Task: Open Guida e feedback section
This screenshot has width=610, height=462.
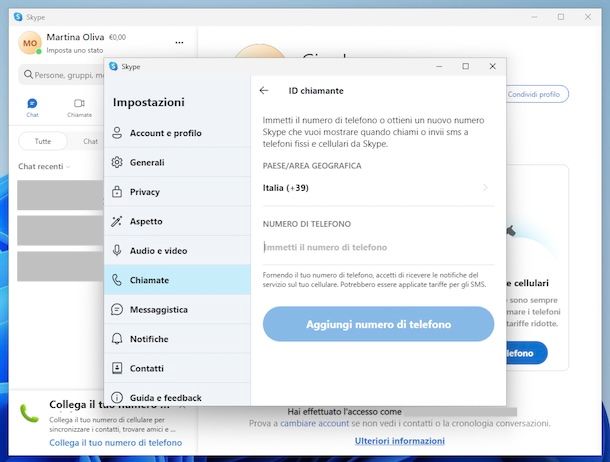Action: pyautogui.click(x=177, y=397)
